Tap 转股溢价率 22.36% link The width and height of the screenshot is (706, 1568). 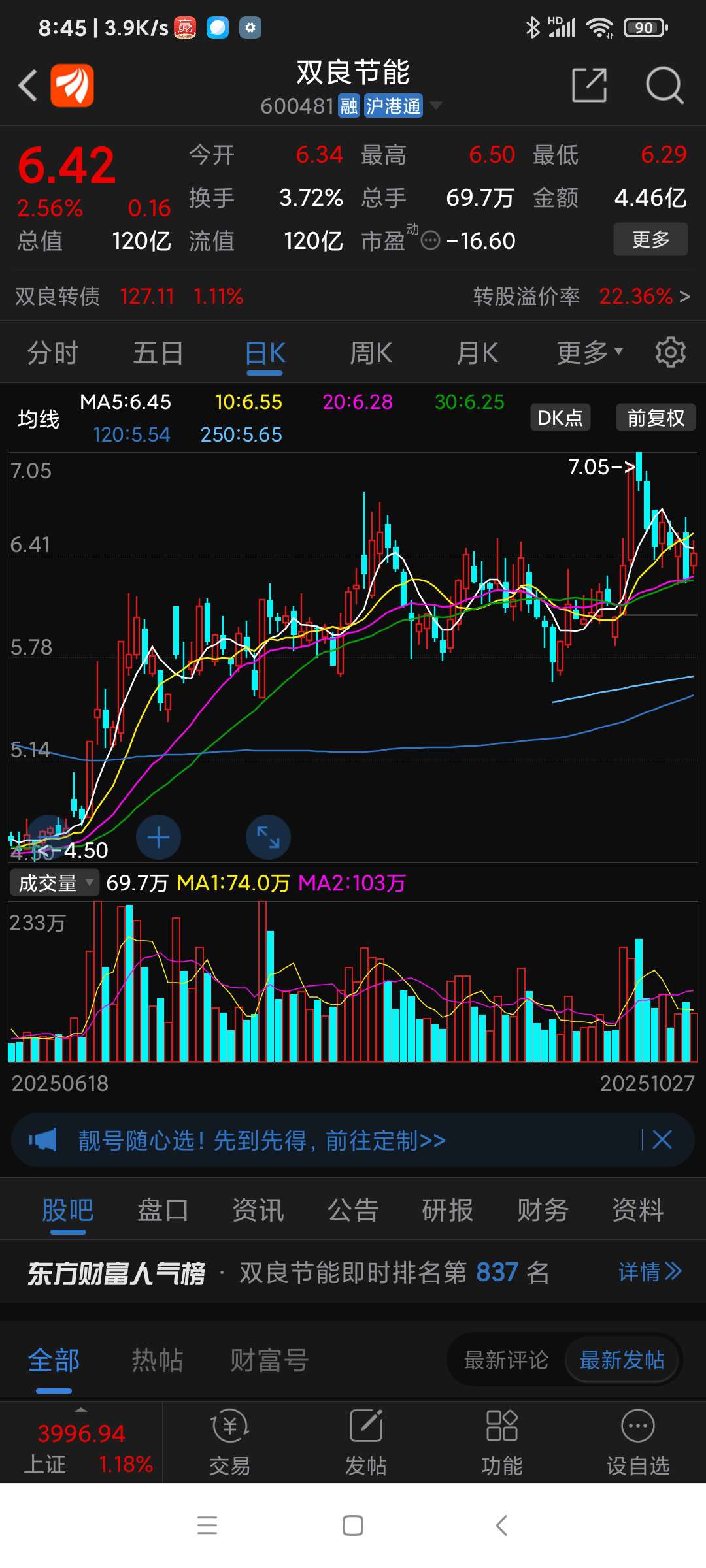pos(582,297)
